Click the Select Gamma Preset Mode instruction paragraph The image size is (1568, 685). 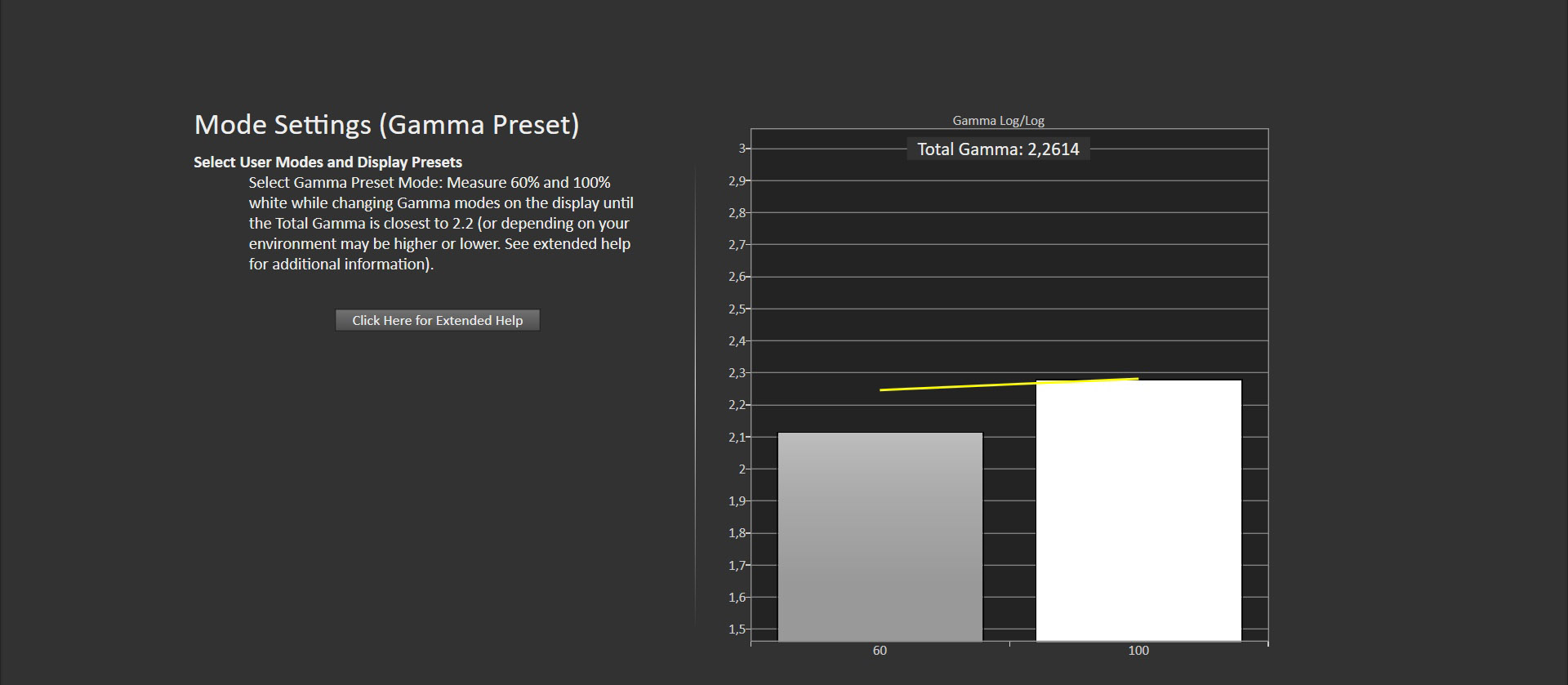[x=441, y=223]
